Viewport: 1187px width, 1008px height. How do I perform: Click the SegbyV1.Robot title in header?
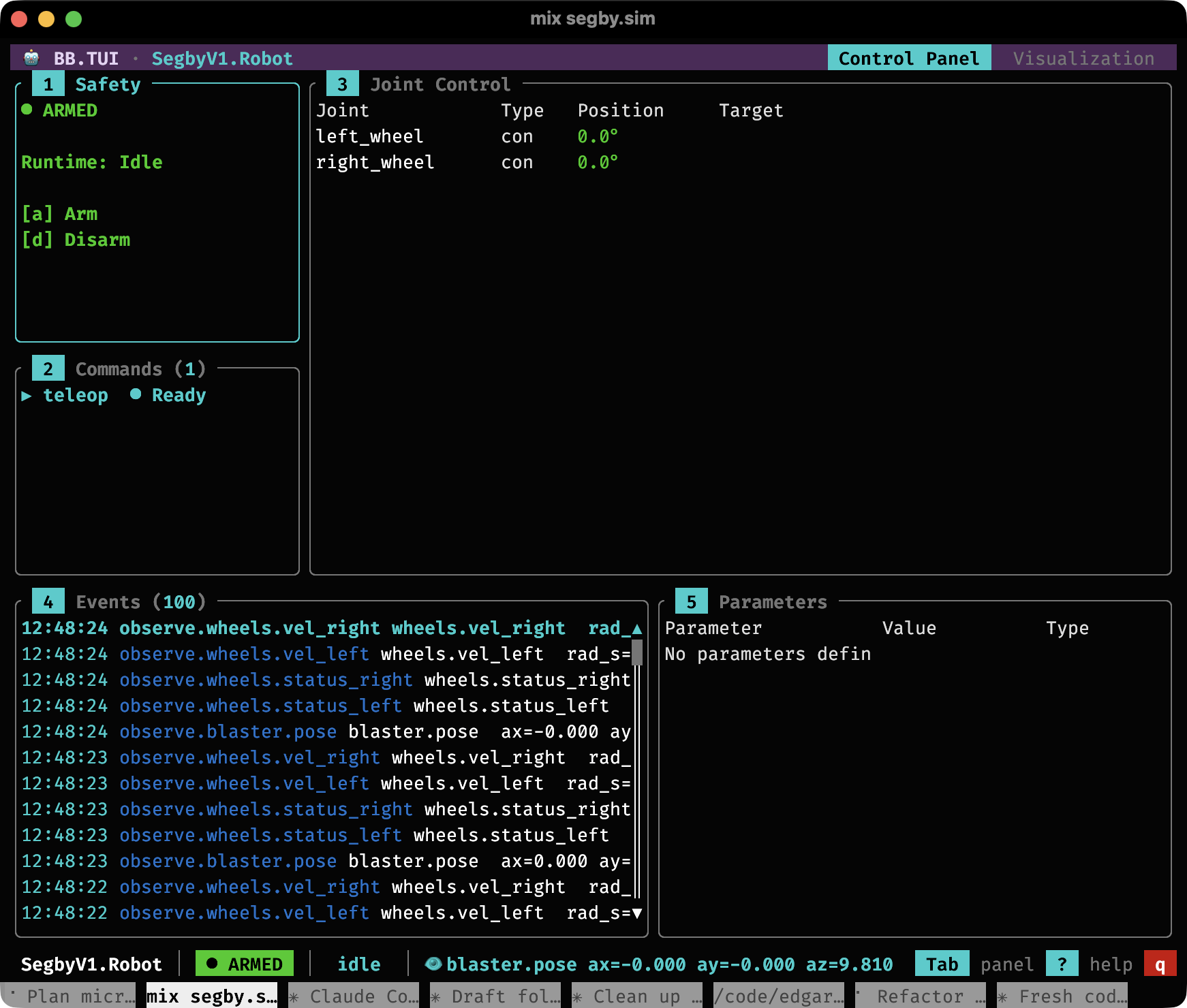(222, 58)
